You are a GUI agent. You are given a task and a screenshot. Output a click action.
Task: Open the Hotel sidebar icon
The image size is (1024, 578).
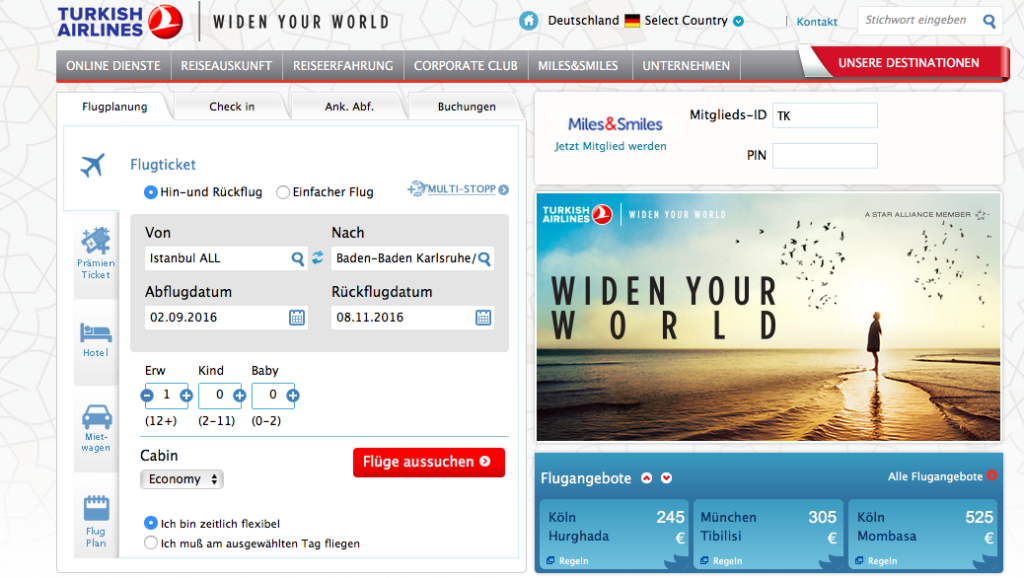coord(96,340)
